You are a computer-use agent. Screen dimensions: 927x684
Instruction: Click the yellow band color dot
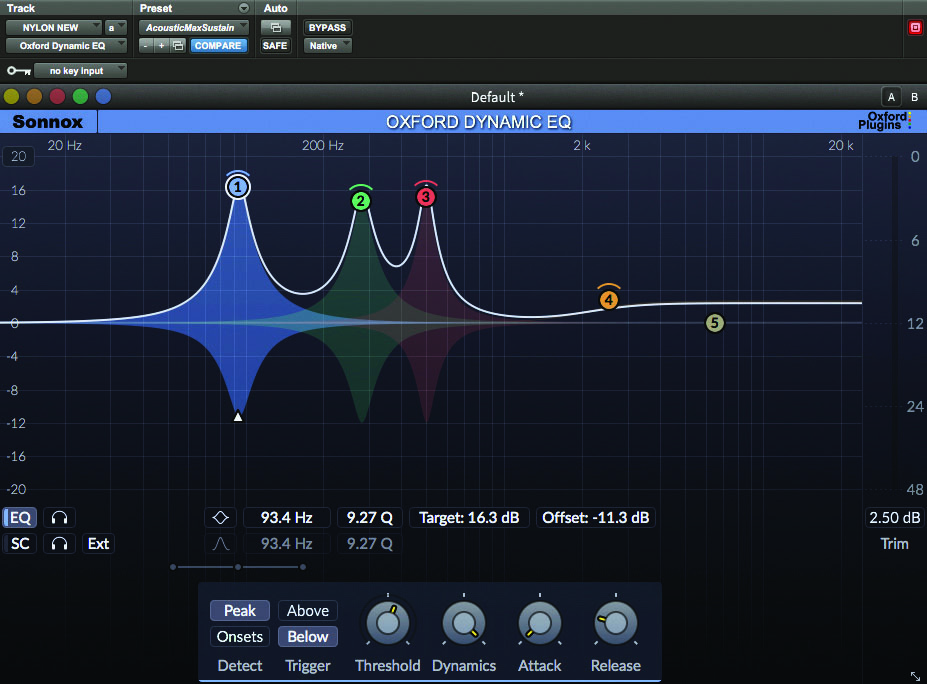[x=11, y=96]
